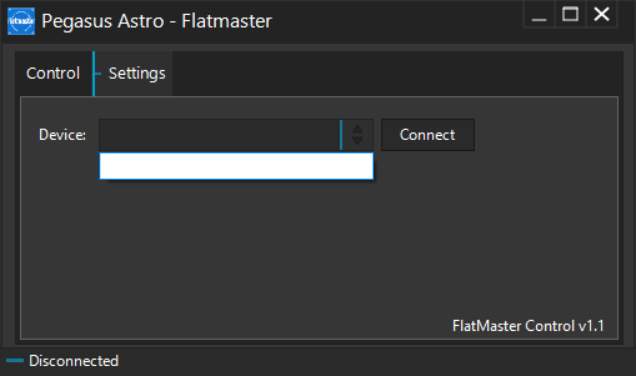Screen dimensions: 636x376
Task: Select the Control tab
Action: click(x=53, y=73)
